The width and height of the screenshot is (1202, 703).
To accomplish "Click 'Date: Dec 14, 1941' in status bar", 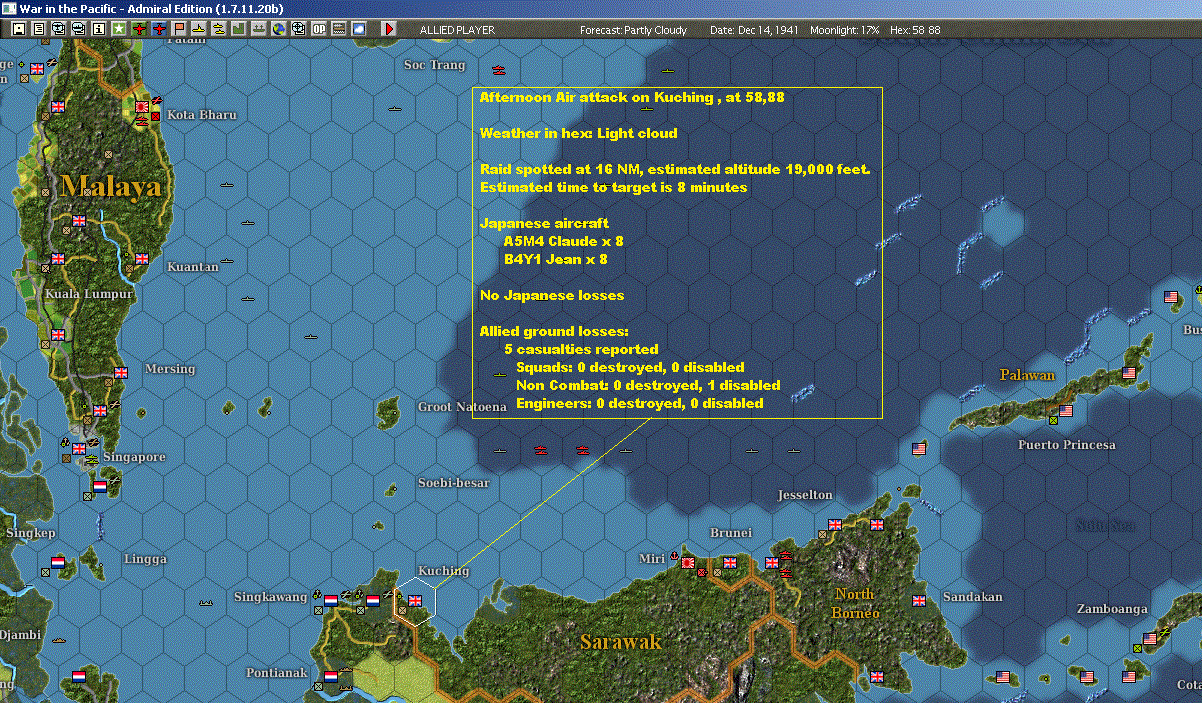I will coord(754,30).
